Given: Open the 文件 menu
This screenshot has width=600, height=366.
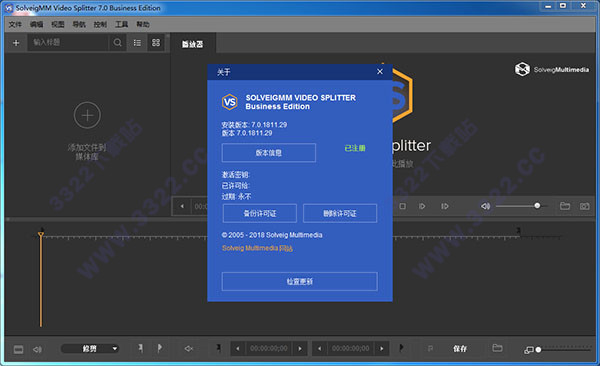Looking at the screenshot, I should point(15,25).
